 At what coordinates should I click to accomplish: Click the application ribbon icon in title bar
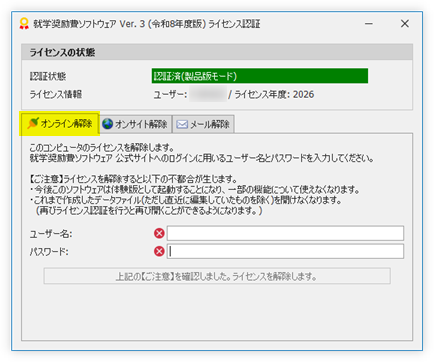tap(24, 24)
